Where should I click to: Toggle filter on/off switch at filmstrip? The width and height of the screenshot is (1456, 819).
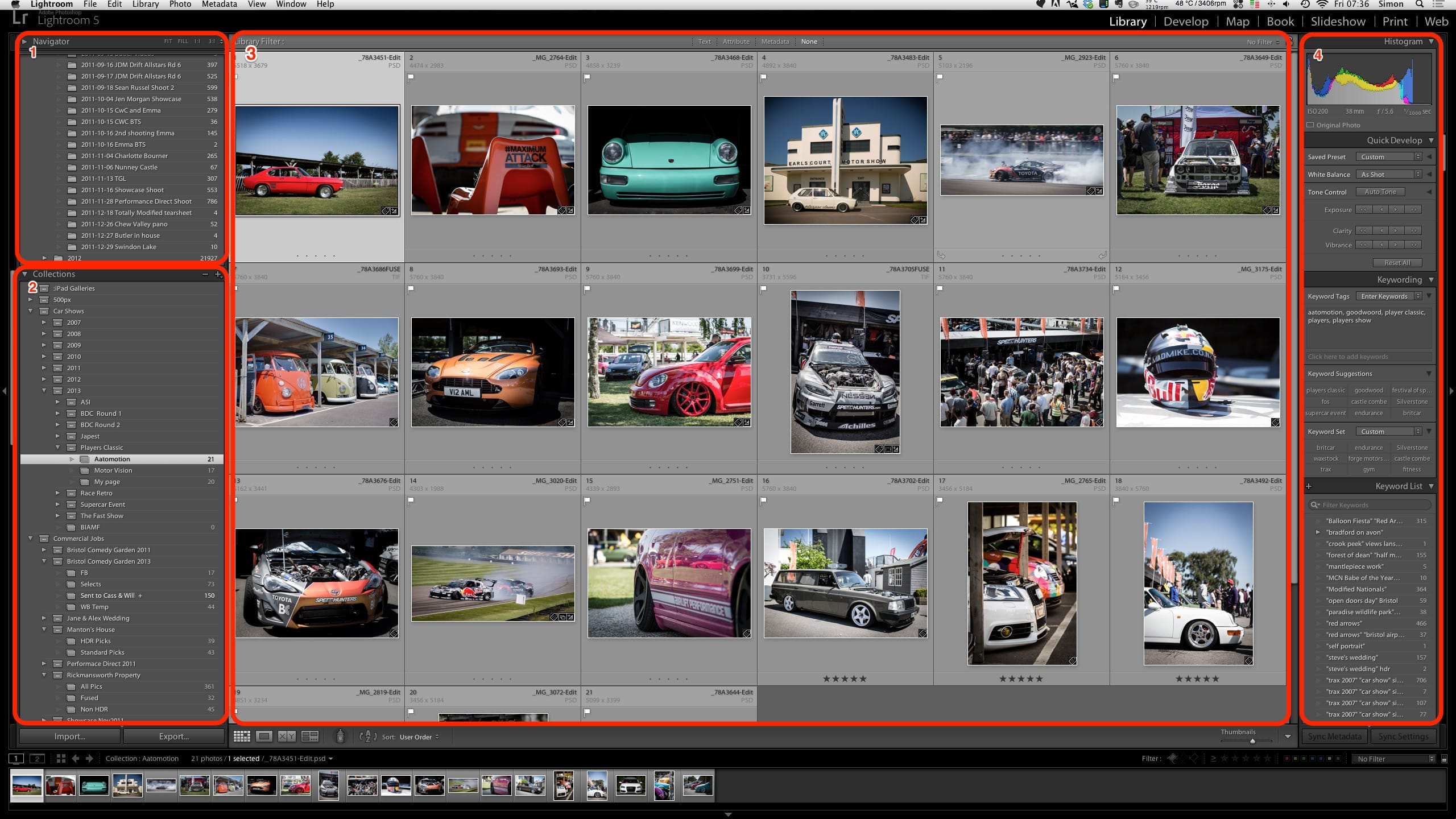pos(1444,759)
